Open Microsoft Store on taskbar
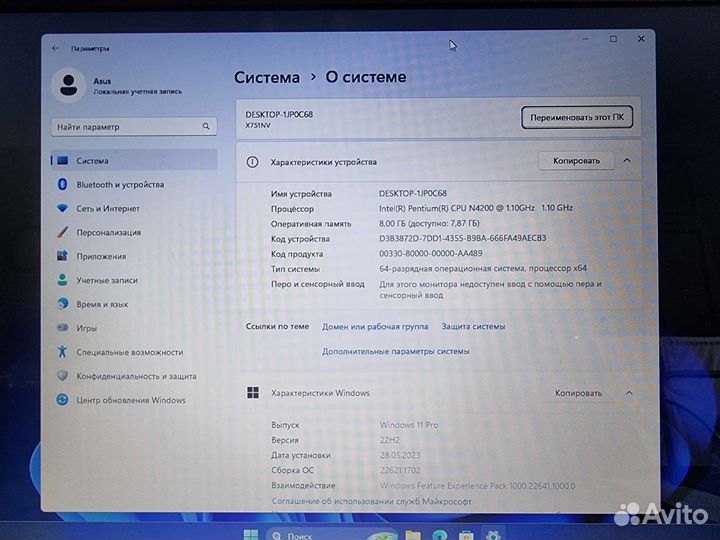The height and width of the screenshot is (540, 720). (466, 535)
